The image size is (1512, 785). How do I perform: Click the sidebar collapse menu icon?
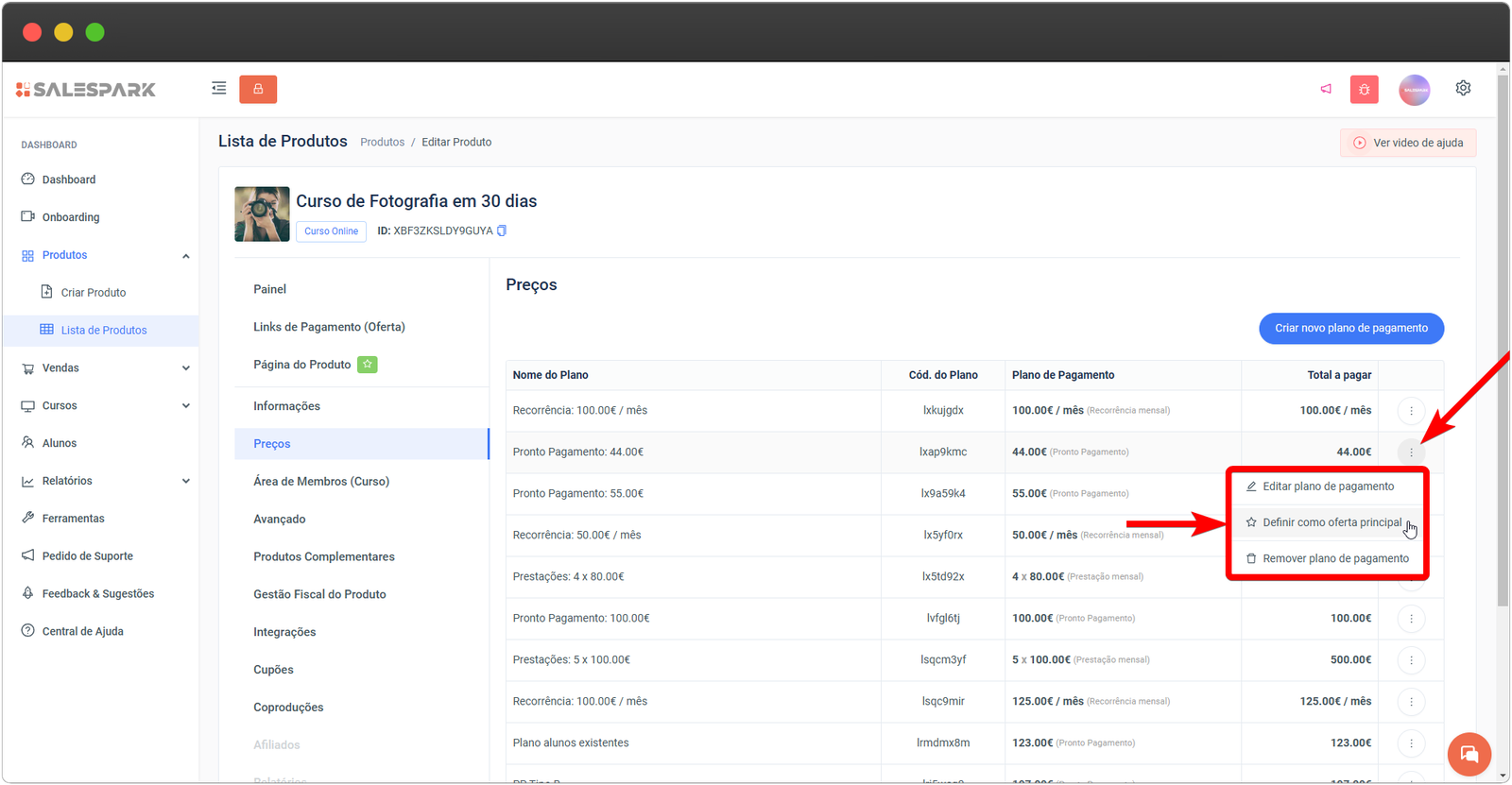coord(218,89)
